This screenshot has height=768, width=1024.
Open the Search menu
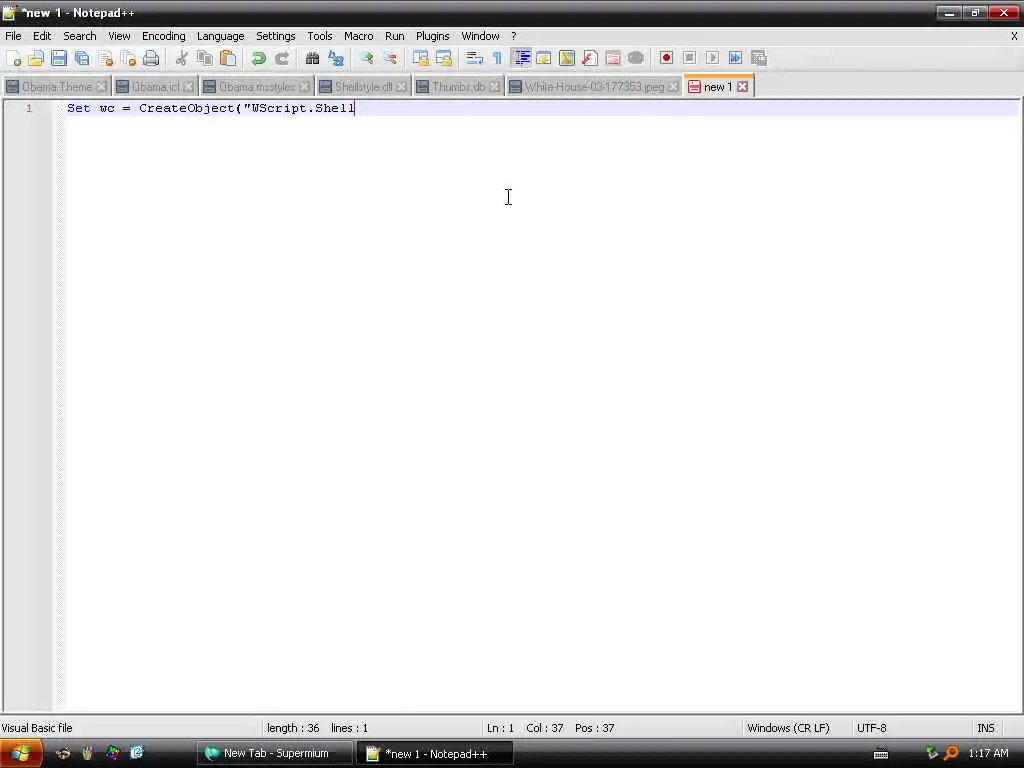click(x=80, y=36)
